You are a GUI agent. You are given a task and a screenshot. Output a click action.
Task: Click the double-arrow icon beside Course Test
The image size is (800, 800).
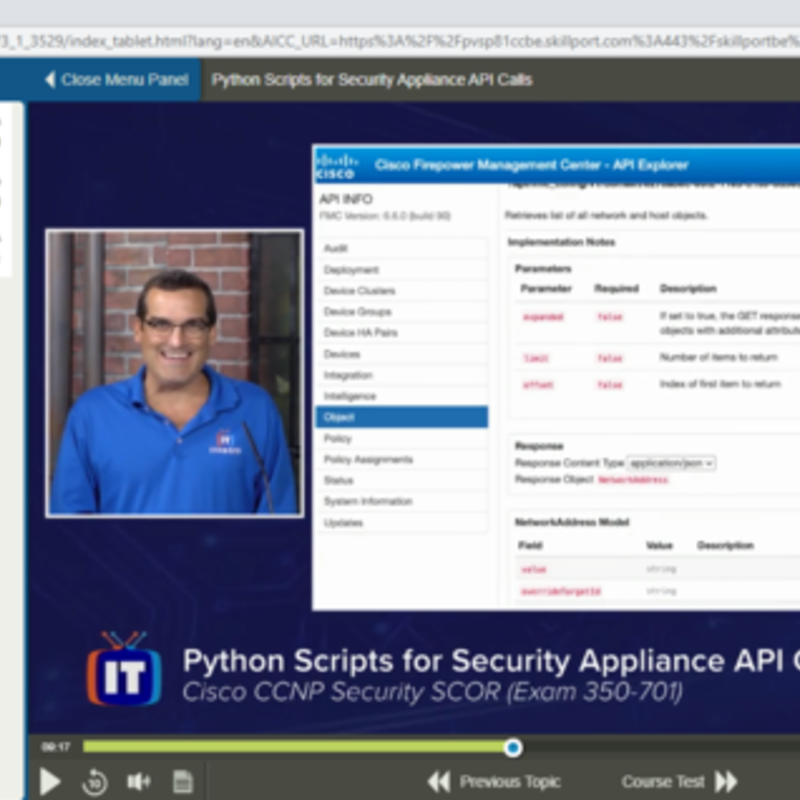point(726,781)
